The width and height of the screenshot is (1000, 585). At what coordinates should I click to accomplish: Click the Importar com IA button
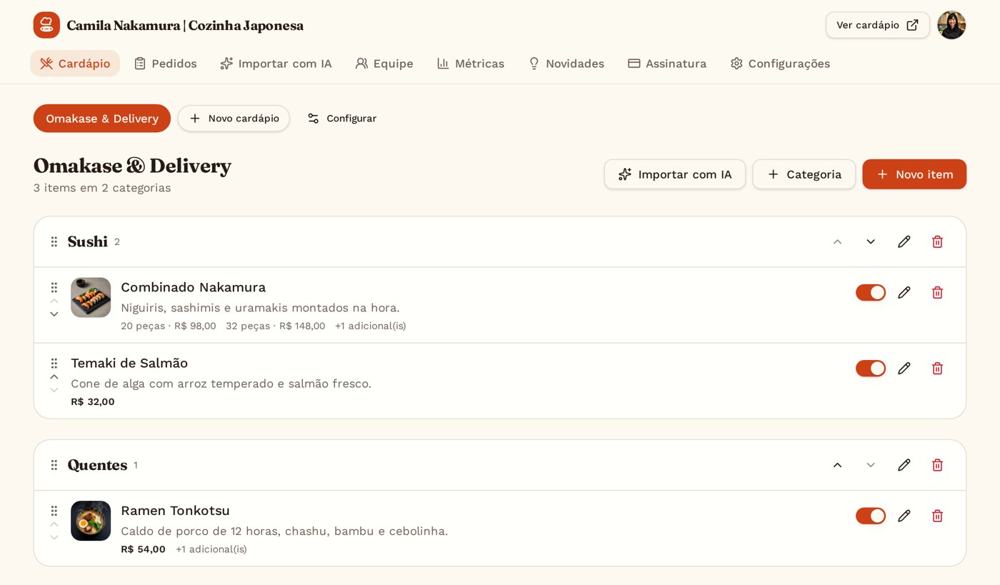[675, 174]
